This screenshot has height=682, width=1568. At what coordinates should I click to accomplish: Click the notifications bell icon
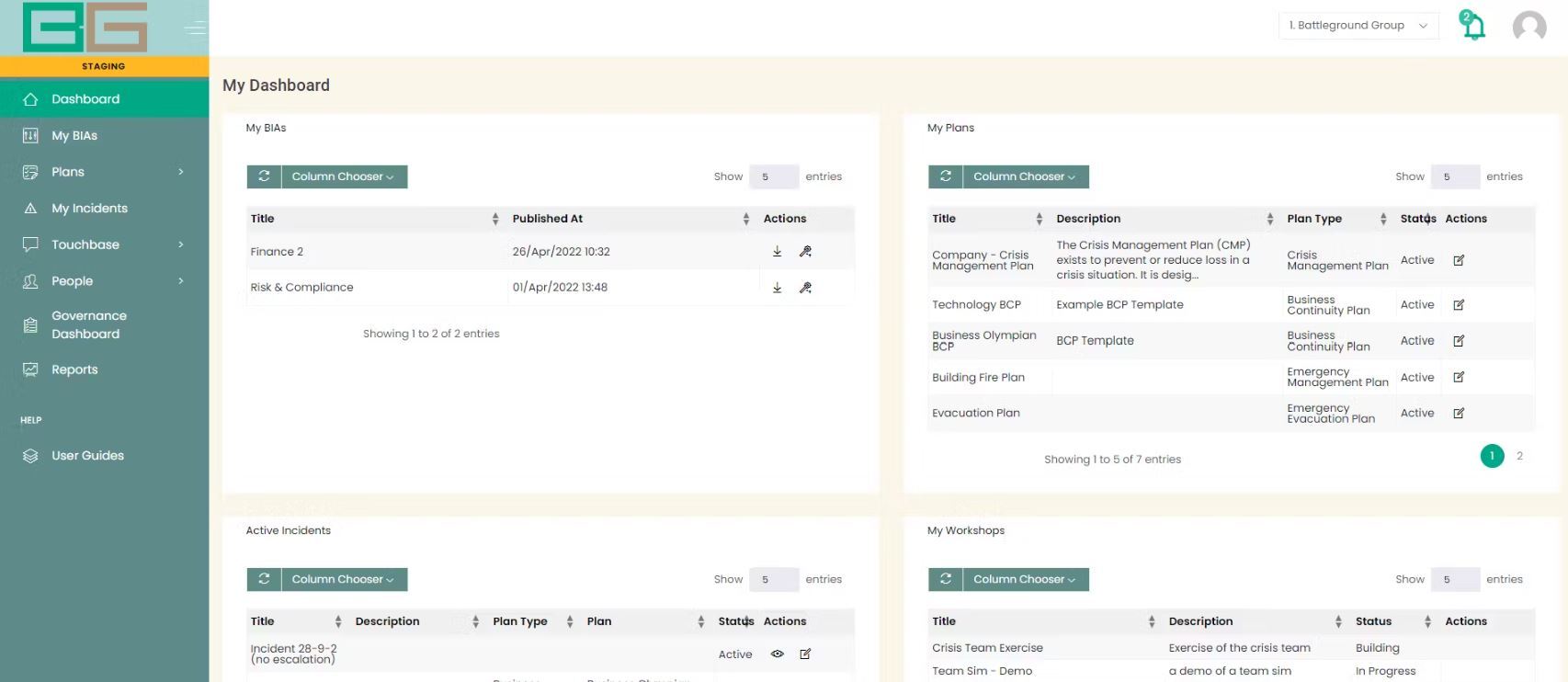pos(1473,26)
